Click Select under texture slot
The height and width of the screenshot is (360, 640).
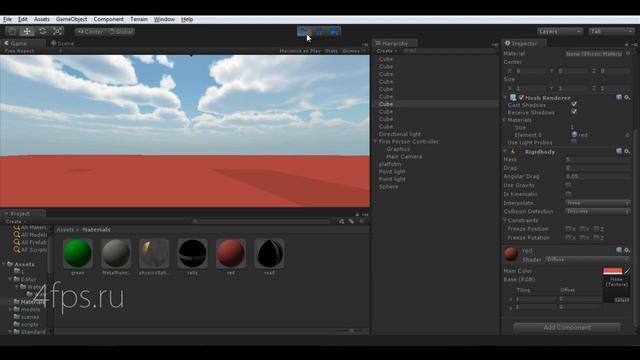point(622,300)
